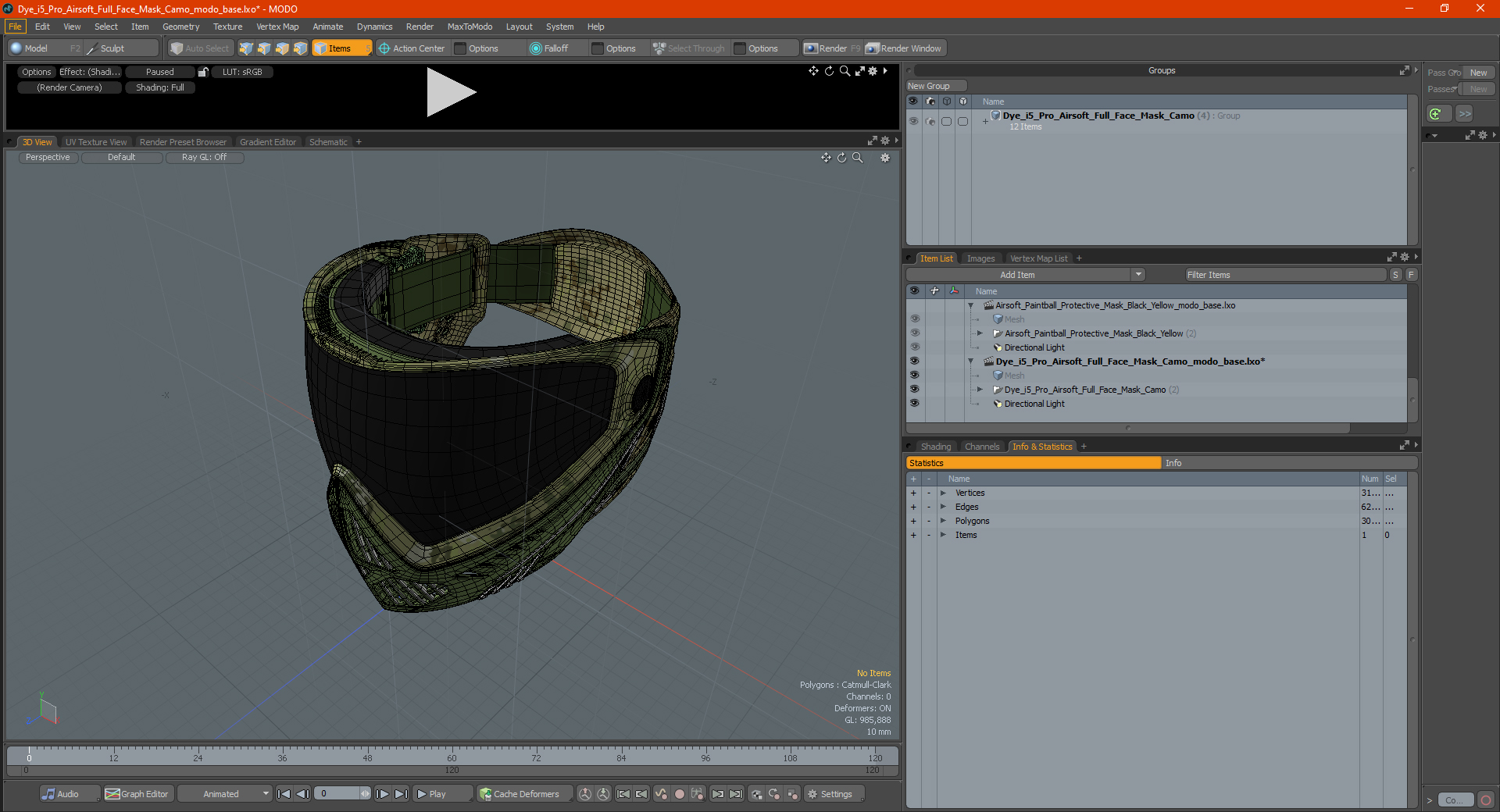
Task: Step to previous frame
Action: click(x=303, y=794)
